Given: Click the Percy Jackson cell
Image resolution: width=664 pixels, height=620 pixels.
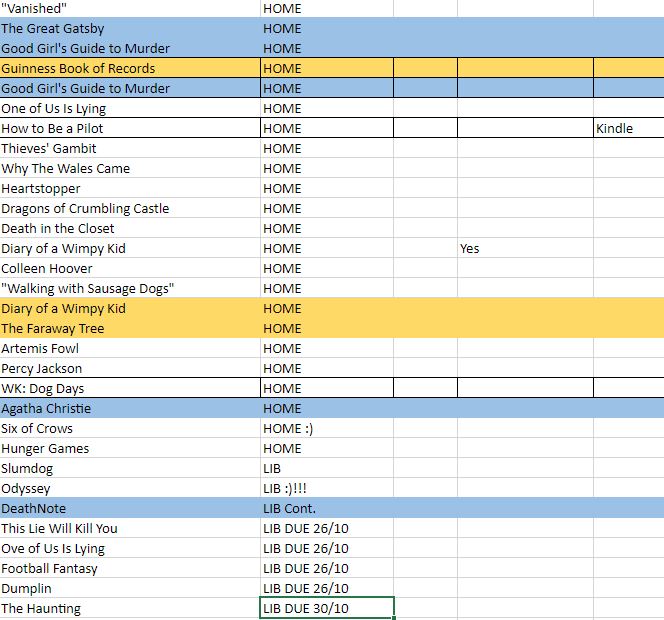Looking at the screenshot, I should (130, 368).
